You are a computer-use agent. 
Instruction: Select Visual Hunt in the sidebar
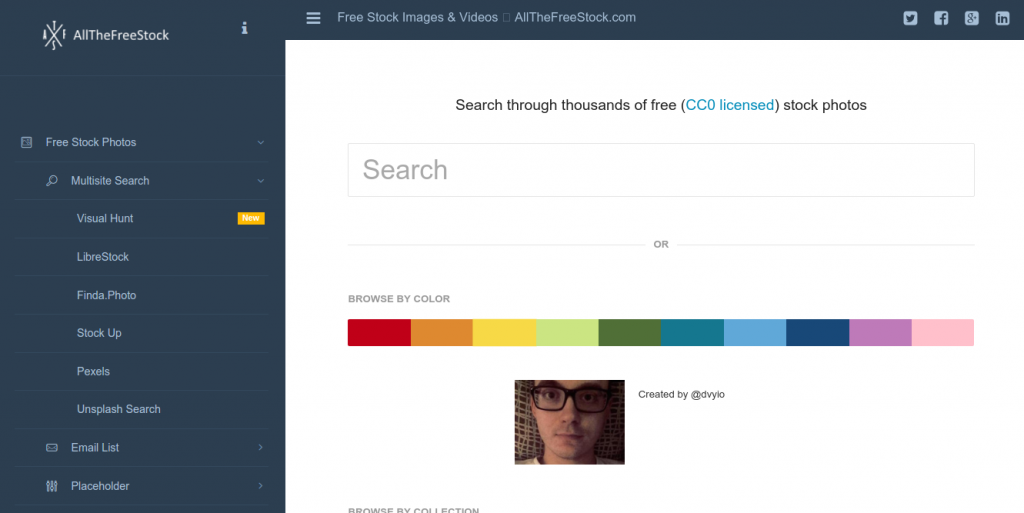(x=105, y=219)
